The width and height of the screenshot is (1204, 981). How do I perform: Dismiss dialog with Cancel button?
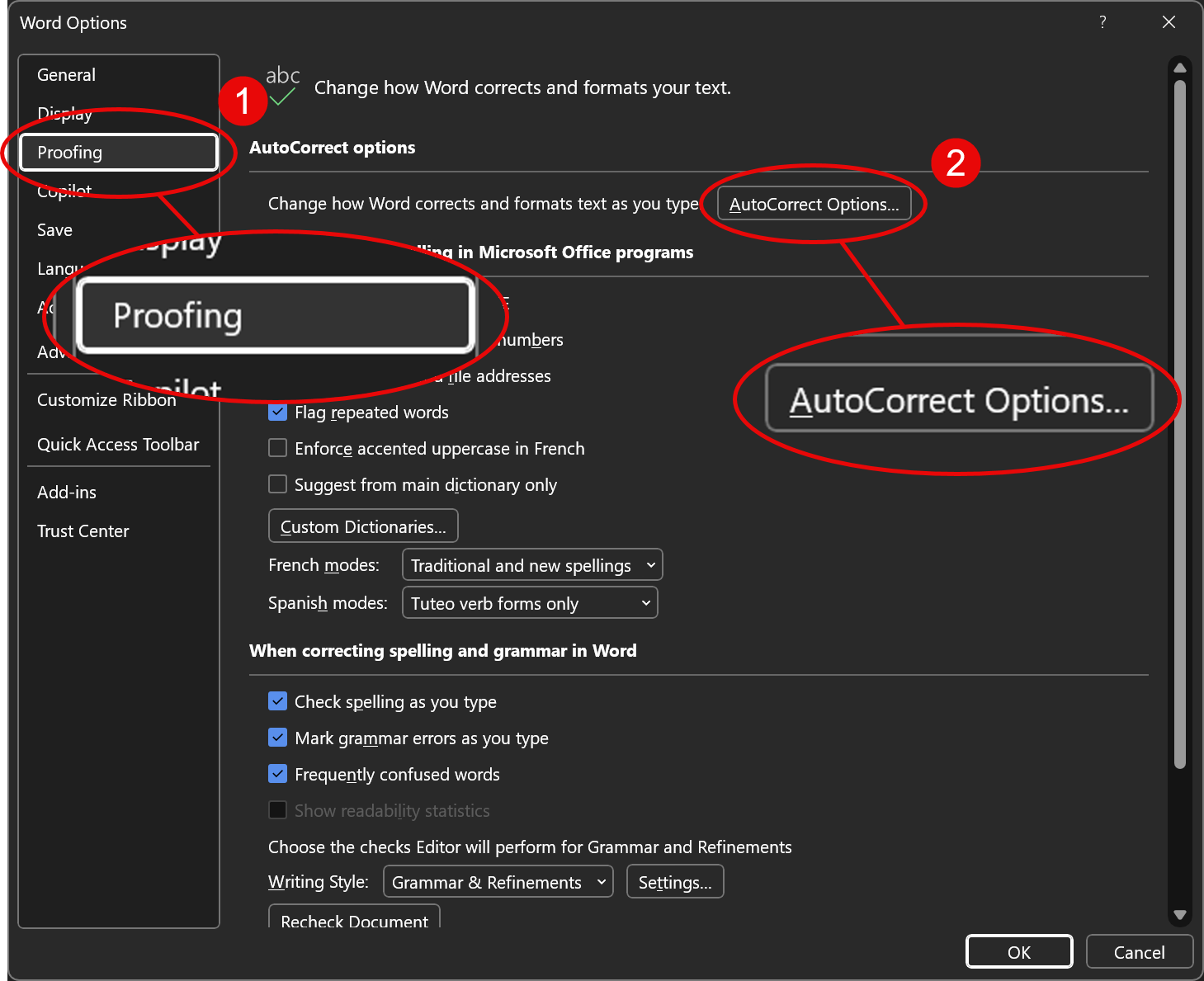[1139, 952]
